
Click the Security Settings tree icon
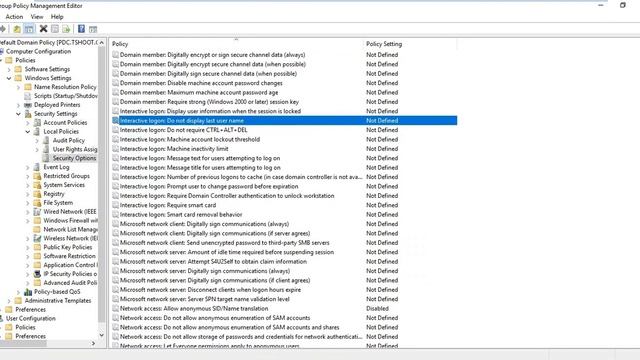point(28,114)
